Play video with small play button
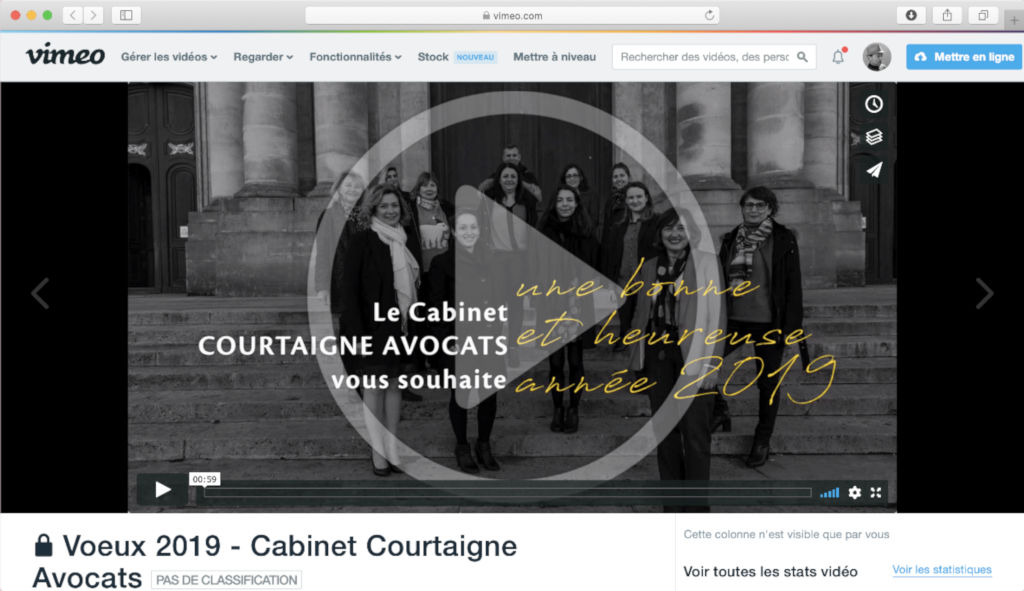The width and height of the screenshot is (1024, 591). click(163, 489)
